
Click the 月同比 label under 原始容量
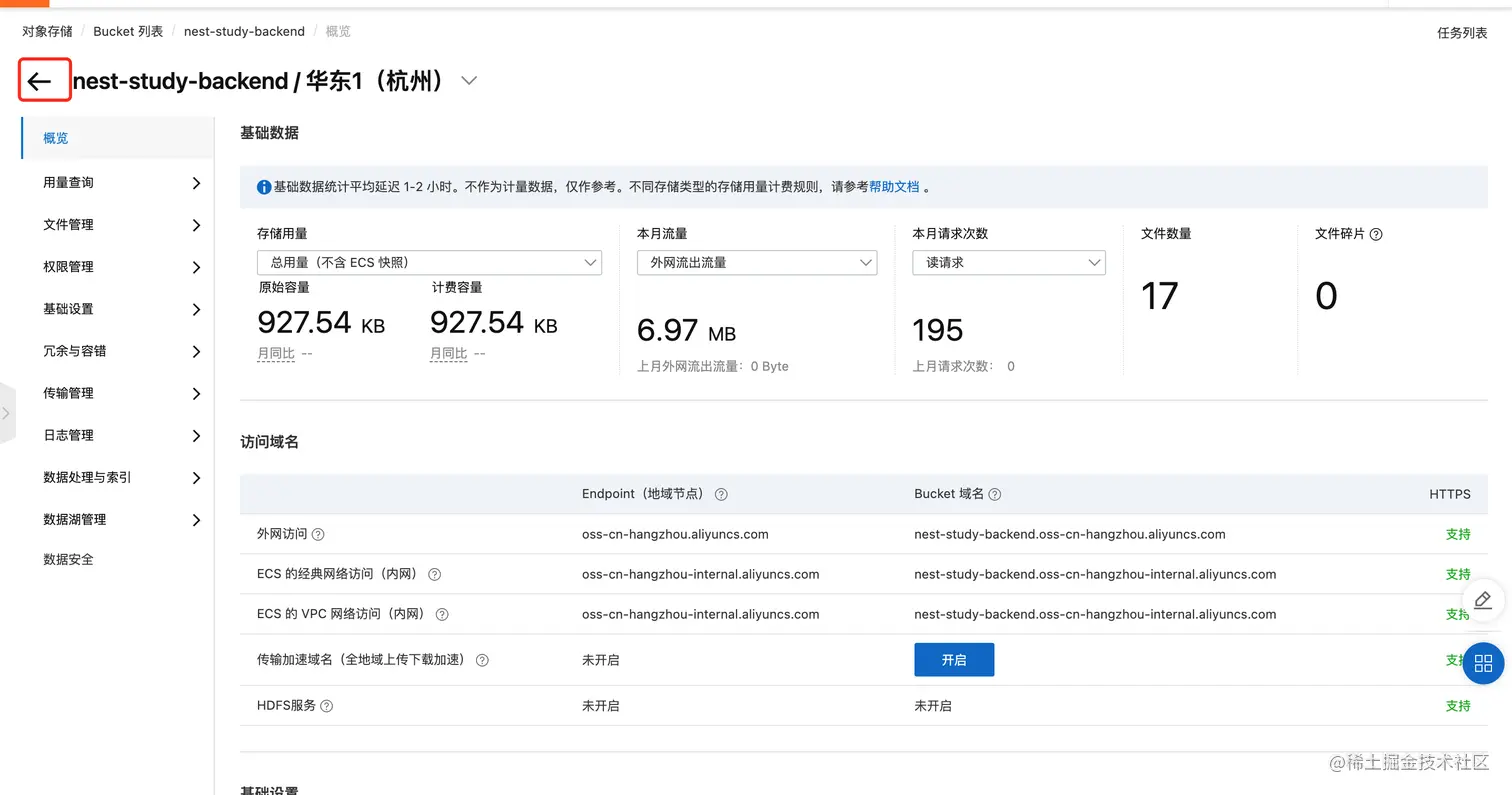[x=276, y=354]
